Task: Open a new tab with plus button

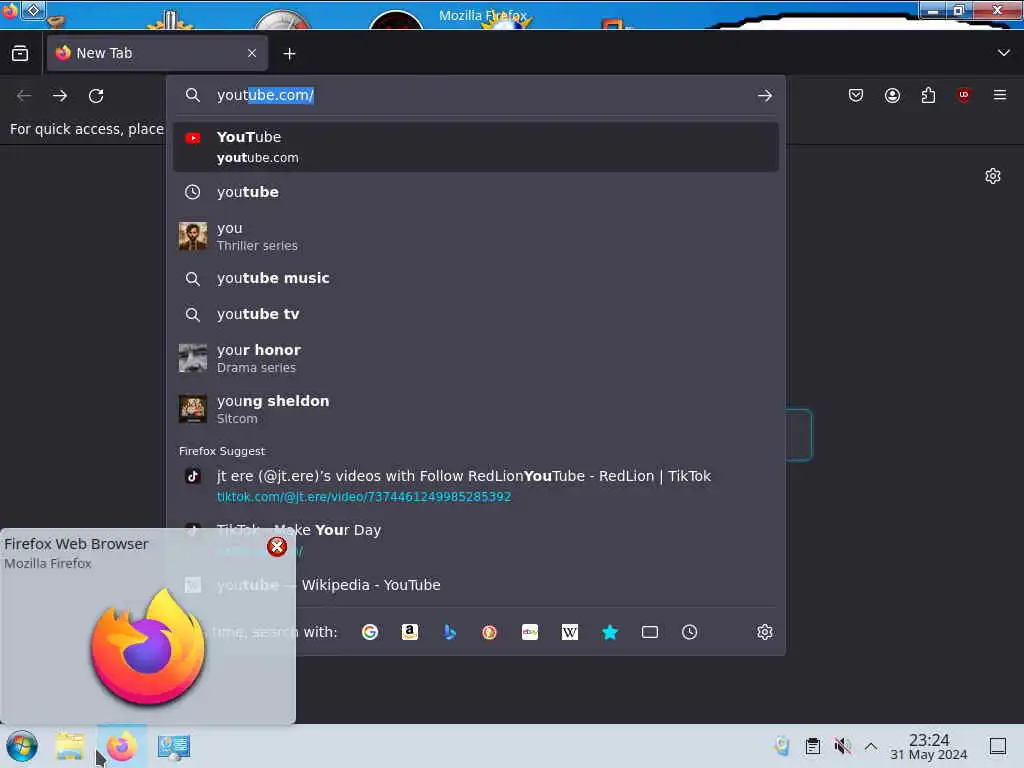Action: [x=289, y=54]
